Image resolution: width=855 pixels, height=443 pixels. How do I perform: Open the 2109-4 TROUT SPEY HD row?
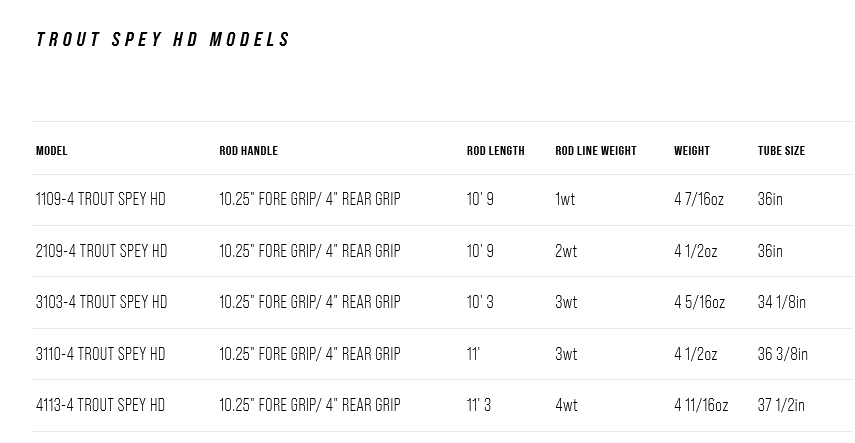tap(101, 251)
